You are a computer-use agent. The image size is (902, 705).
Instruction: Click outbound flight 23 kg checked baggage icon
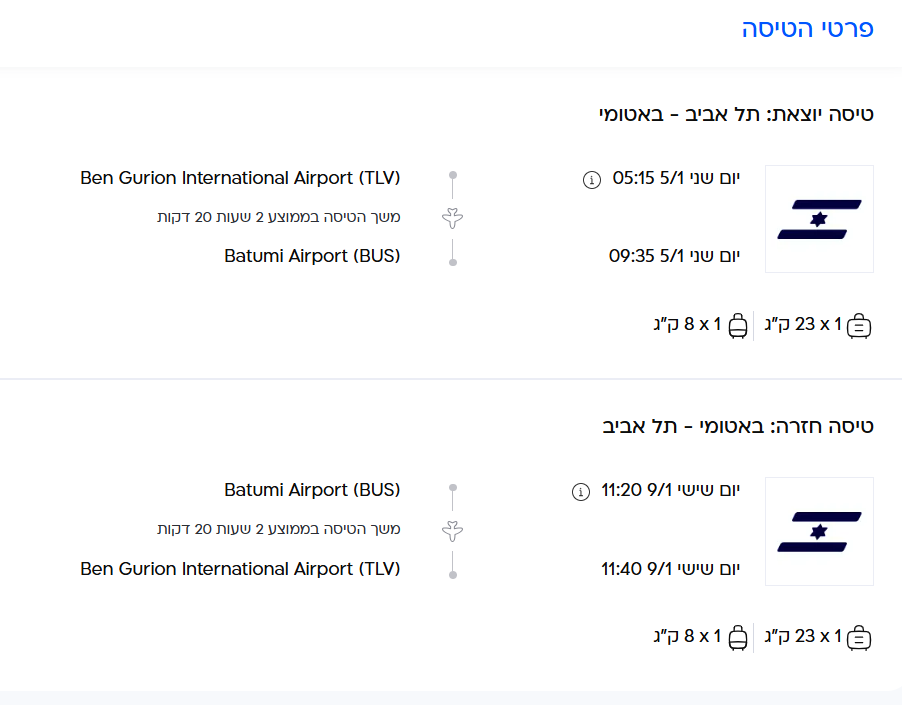859,325
